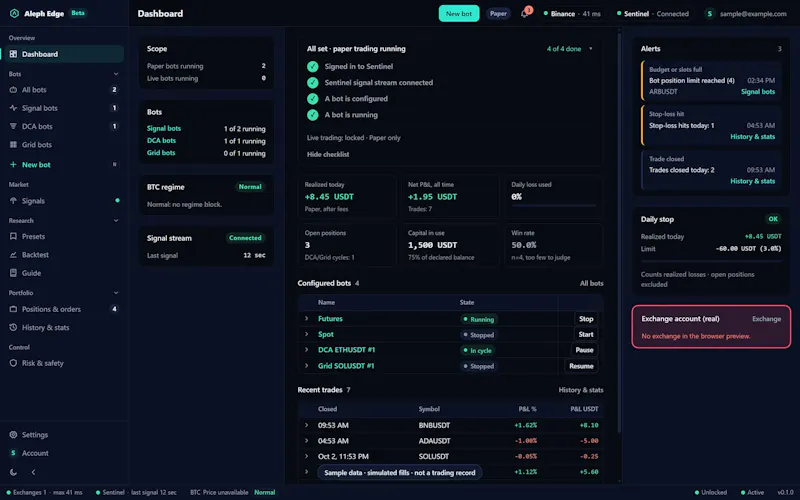Click the DCA bots filter icon
Screen dimensions: 800x500
coord(13,127)
